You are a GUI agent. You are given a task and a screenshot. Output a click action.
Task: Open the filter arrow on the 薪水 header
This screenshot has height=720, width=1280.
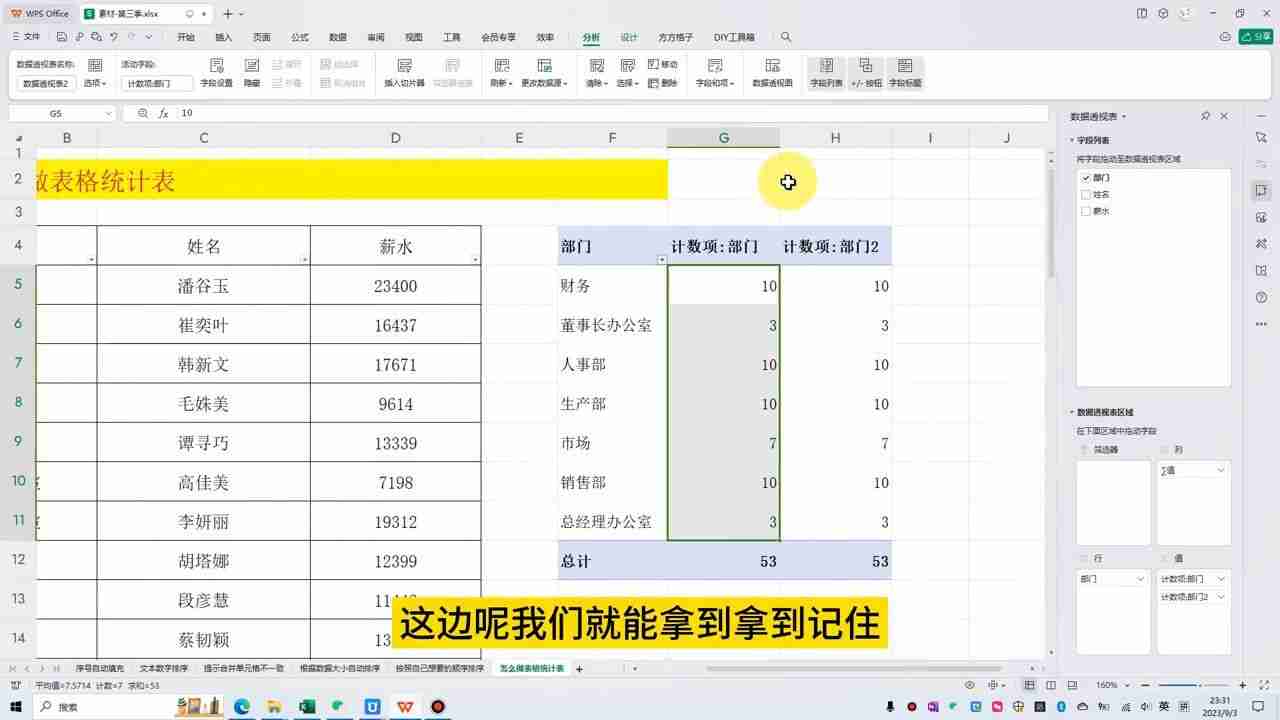tap(475, 260)
